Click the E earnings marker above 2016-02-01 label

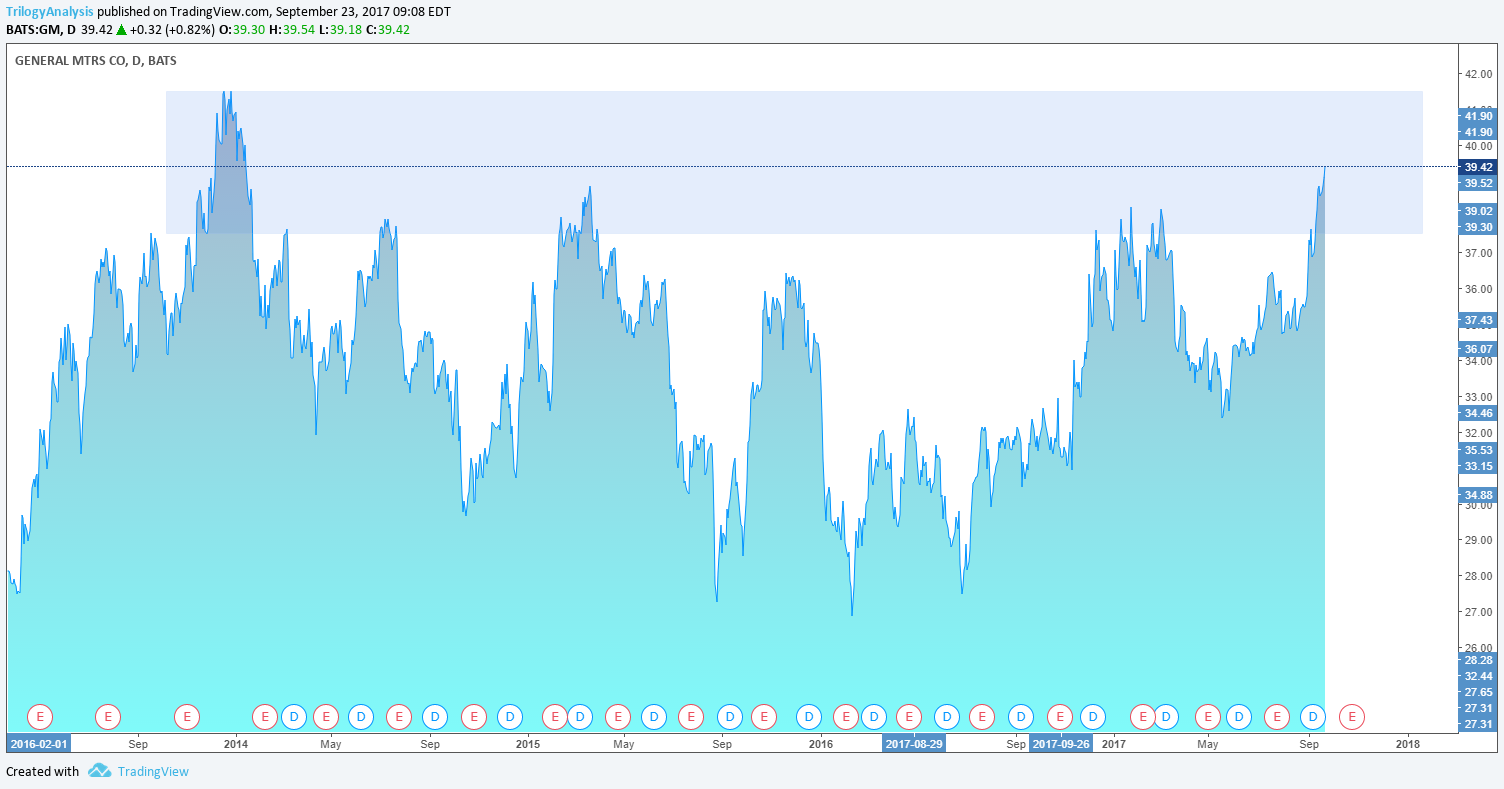click(39, 716)
